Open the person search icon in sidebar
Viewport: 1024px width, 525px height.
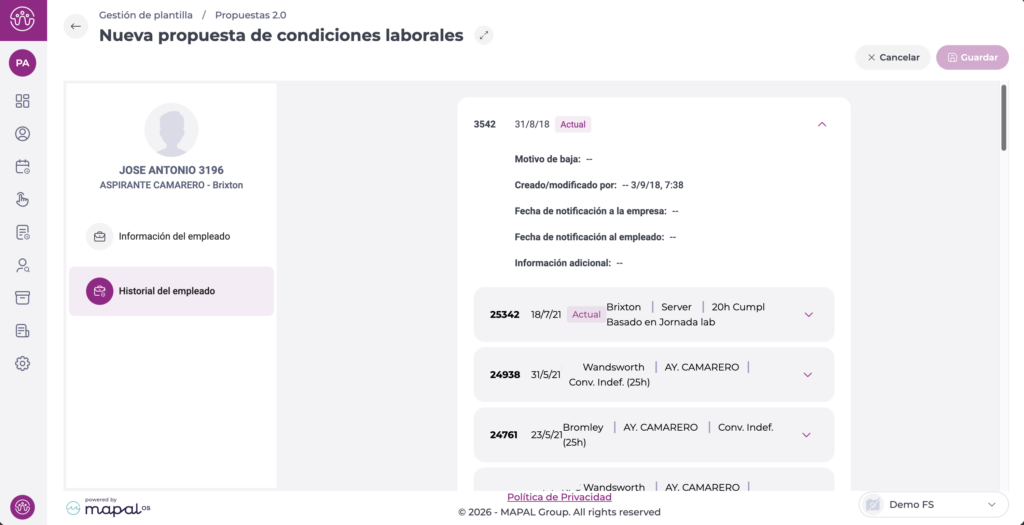point(23,266)
